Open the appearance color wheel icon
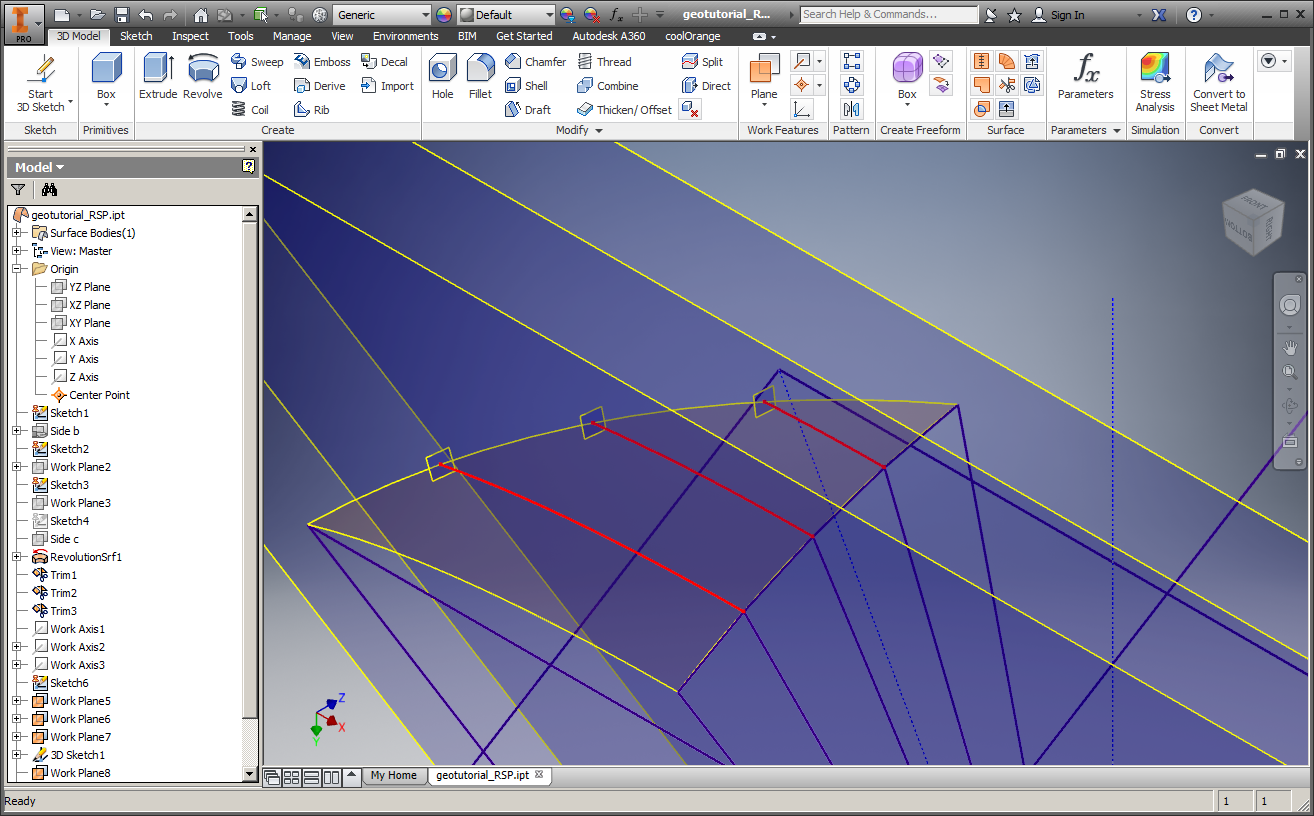Viewport: 1314px width, 816px height. (x=444, y=15)
